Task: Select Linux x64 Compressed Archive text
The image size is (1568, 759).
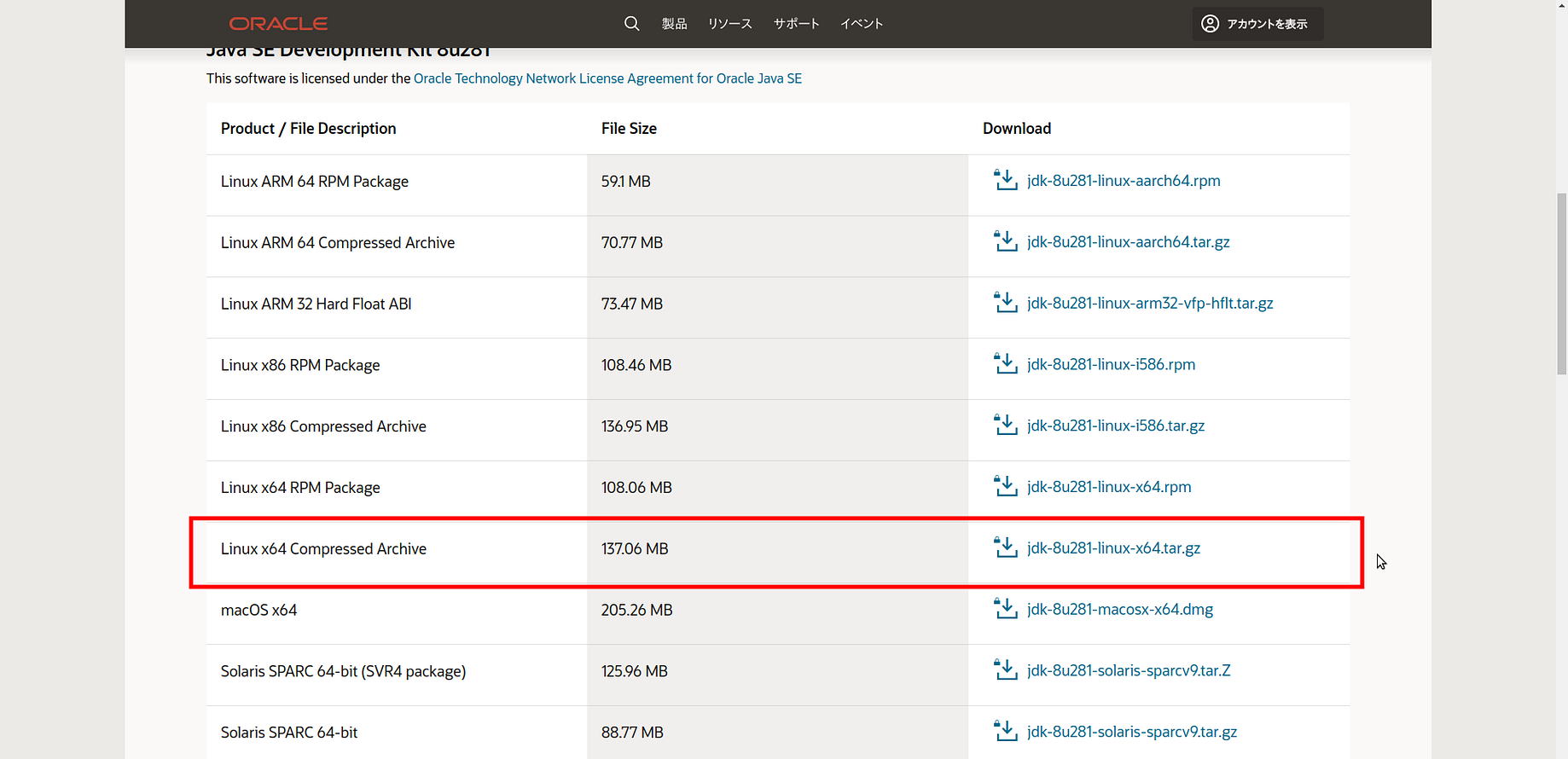Action: click(323, 549)
